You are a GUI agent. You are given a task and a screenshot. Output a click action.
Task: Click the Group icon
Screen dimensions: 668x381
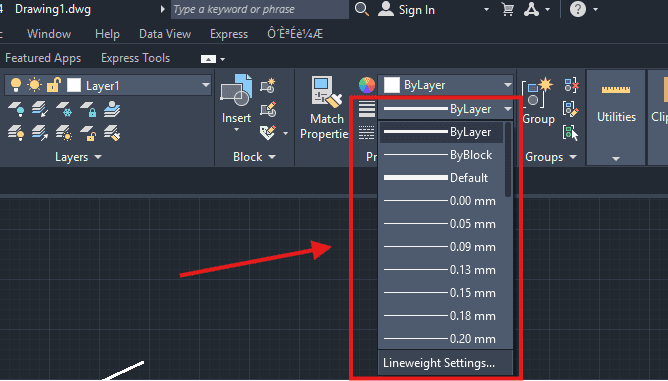[x=537, y=92]
